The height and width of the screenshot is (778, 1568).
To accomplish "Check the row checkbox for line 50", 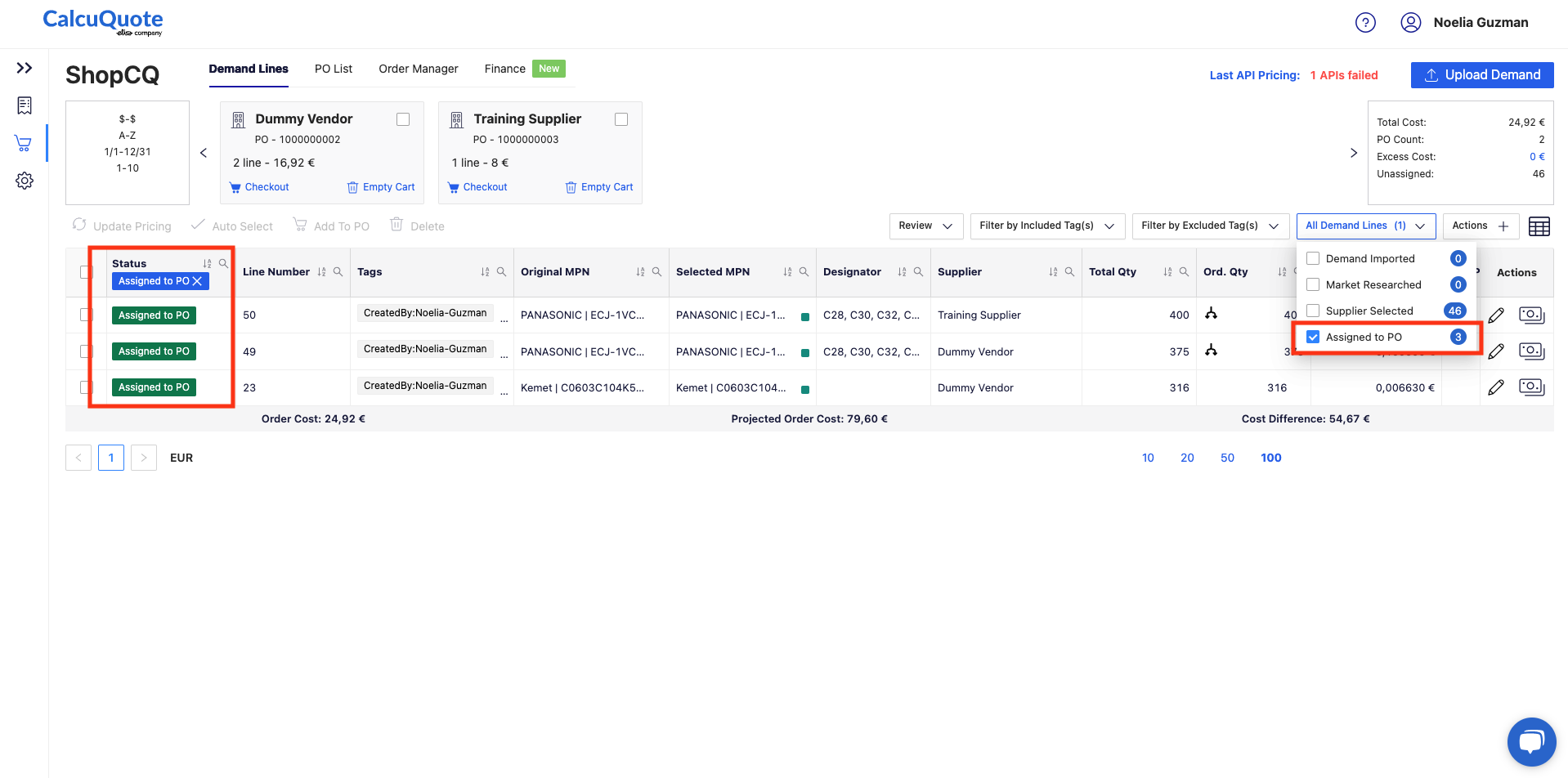I will tap(86, 315).
